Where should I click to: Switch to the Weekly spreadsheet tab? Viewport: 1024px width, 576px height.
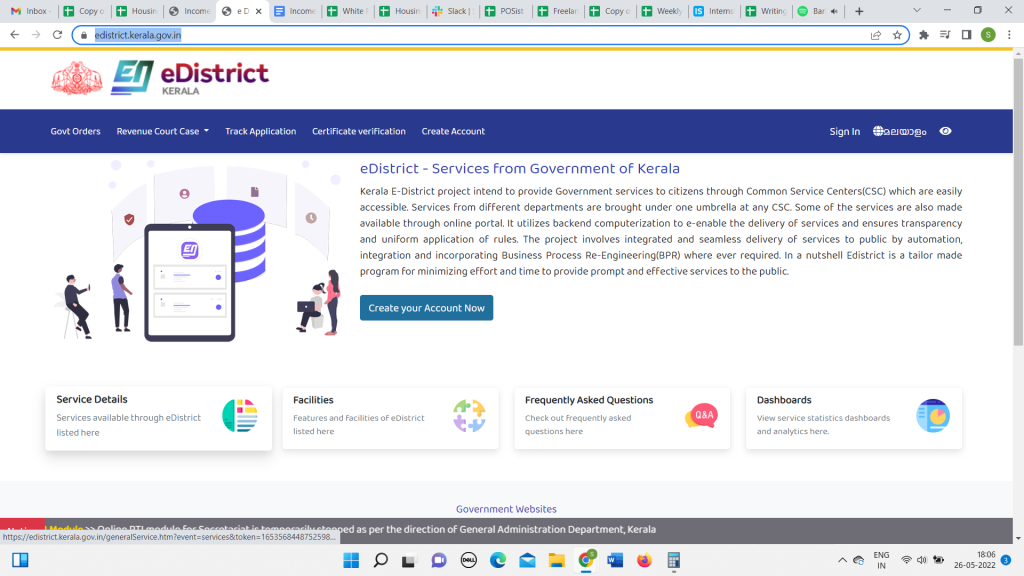pyautogui.click(x=663, y=11)
